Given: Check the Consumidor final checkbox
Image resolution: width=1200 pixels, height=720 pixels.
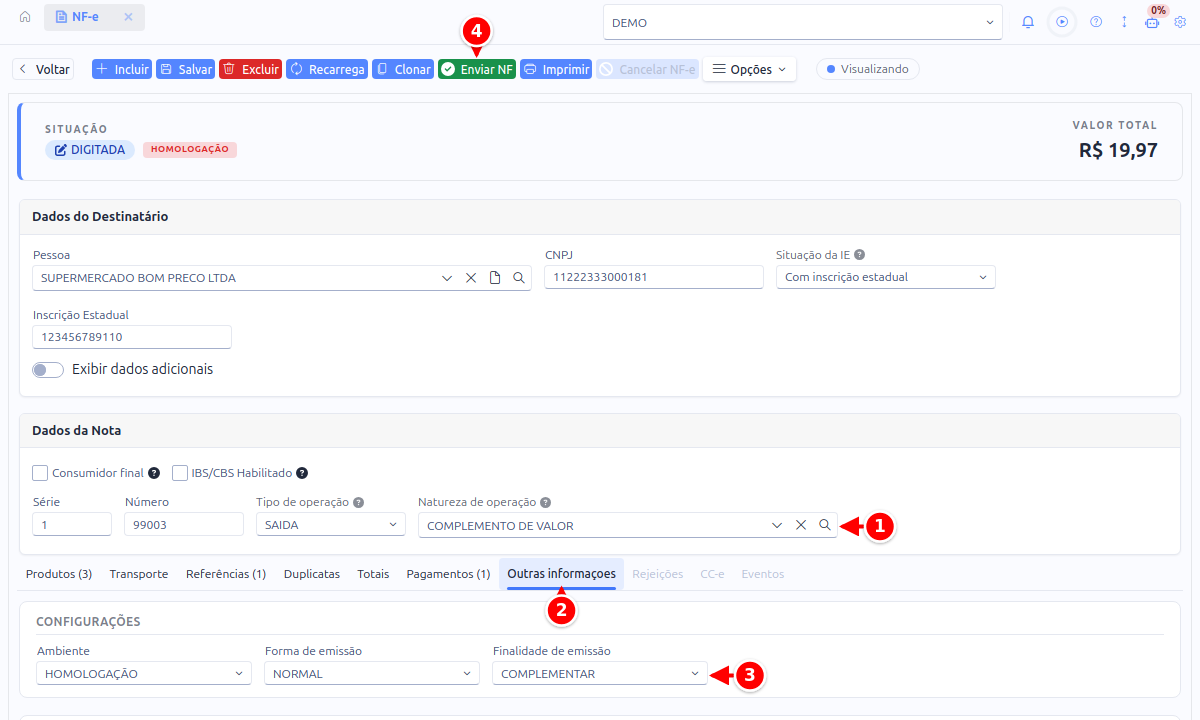Looking at the screenshot, I should coord(40,473).
